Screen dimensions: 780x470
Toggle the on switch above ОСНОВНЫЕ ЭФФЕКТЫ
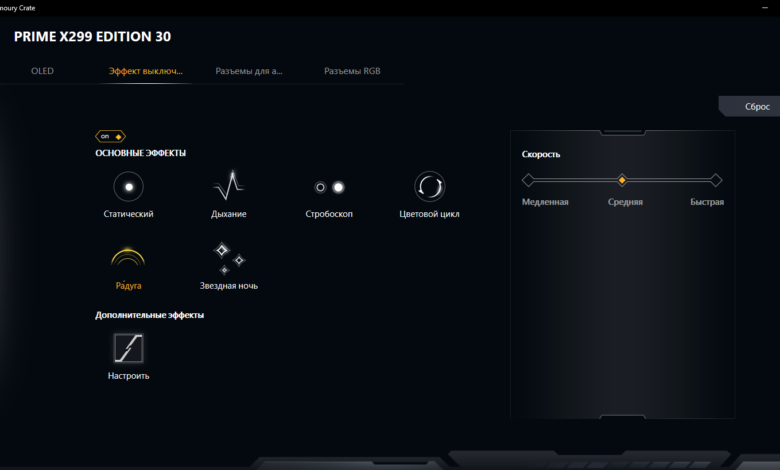110,136
